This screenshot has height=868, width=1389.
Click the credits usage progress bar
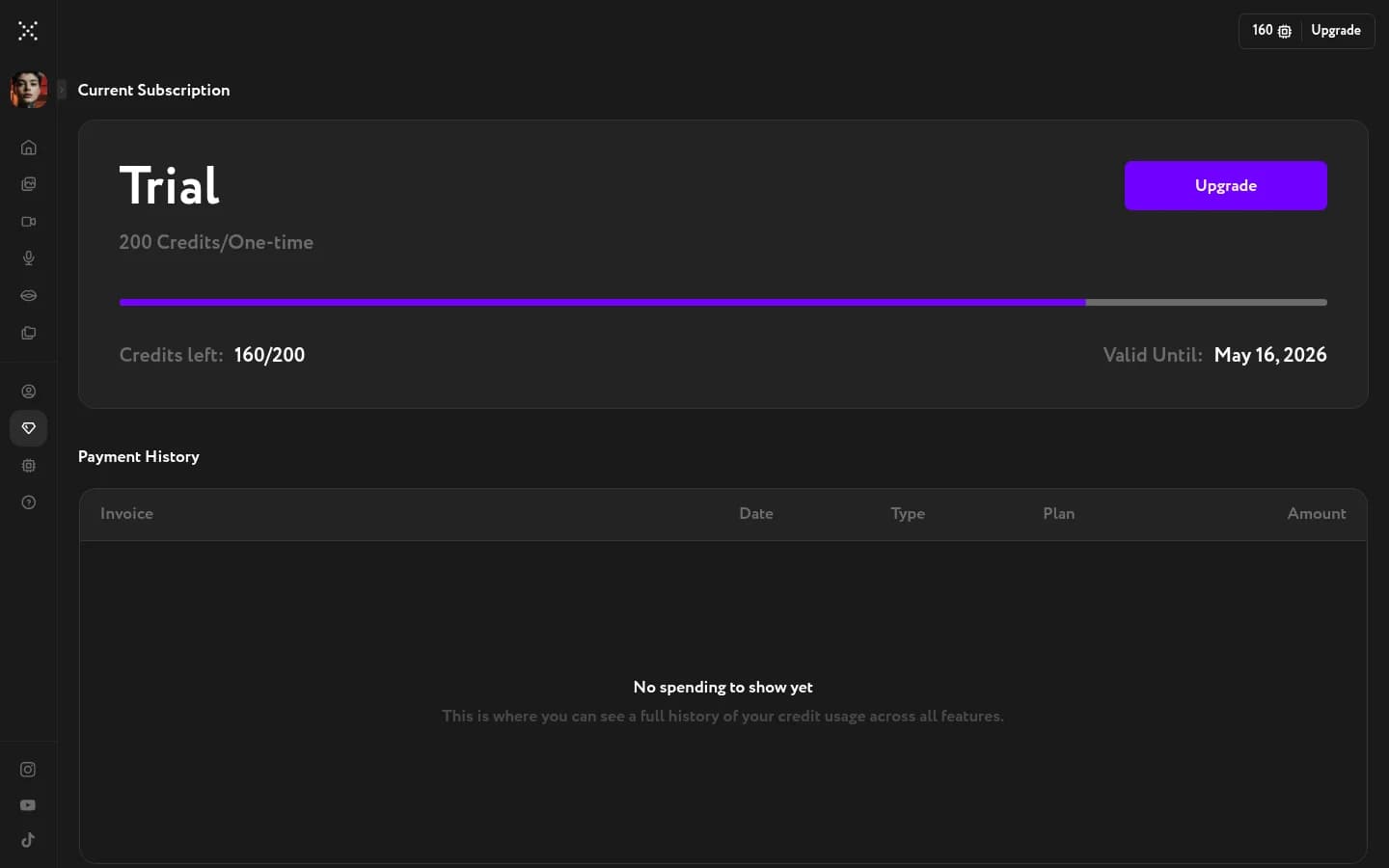(x=723, y=302)
